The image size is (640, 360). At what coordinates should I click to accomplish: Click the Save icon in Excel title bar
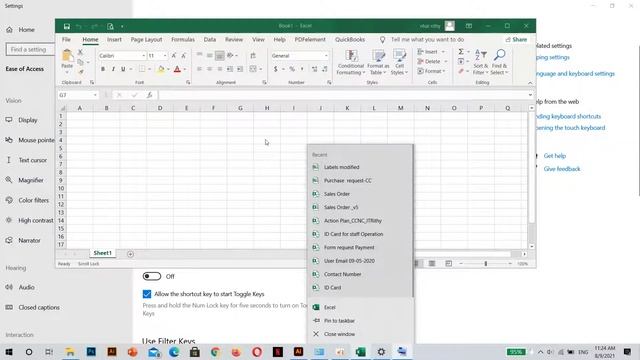67,27
